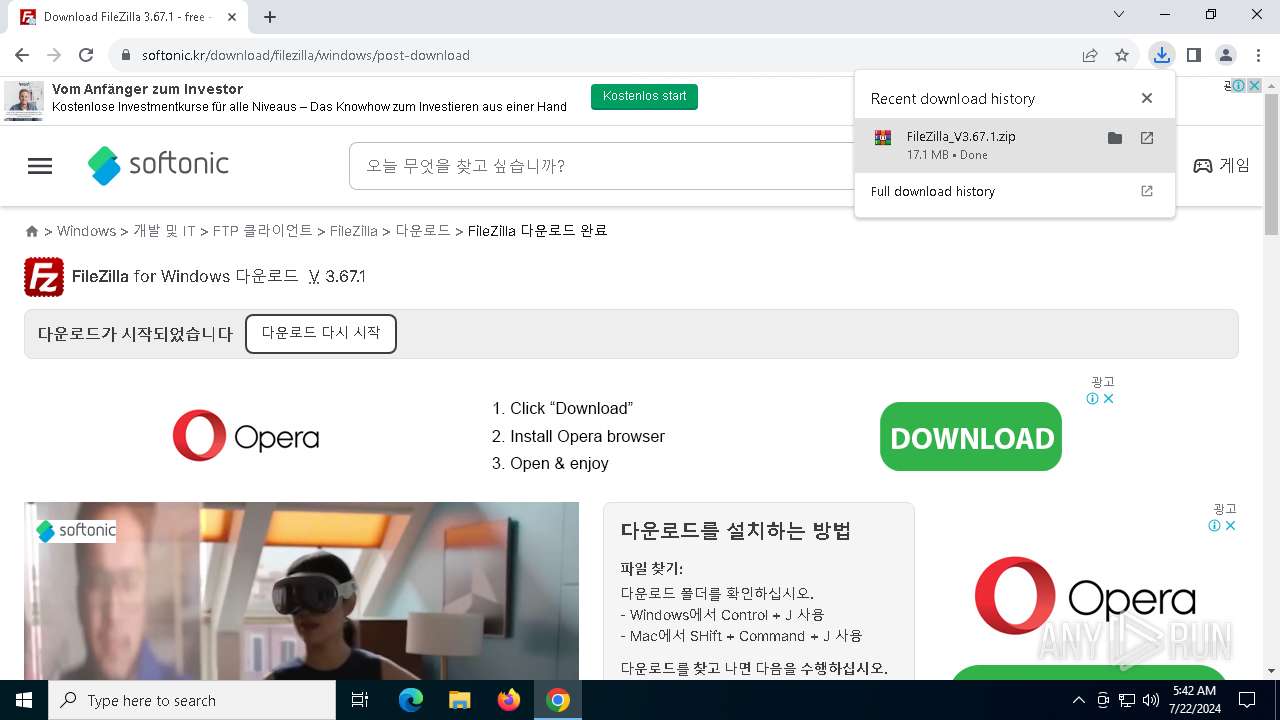
Task: Open the browser side panel
Action: coord(1193,55)
